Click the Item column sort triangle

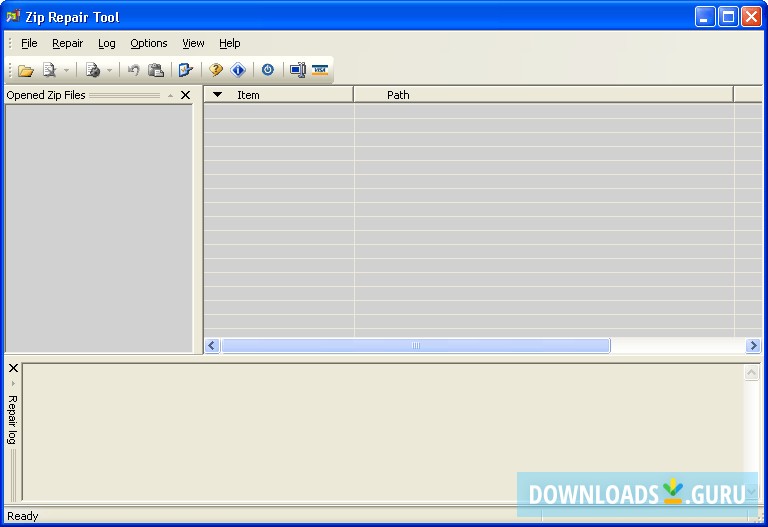tap(217, 95)
